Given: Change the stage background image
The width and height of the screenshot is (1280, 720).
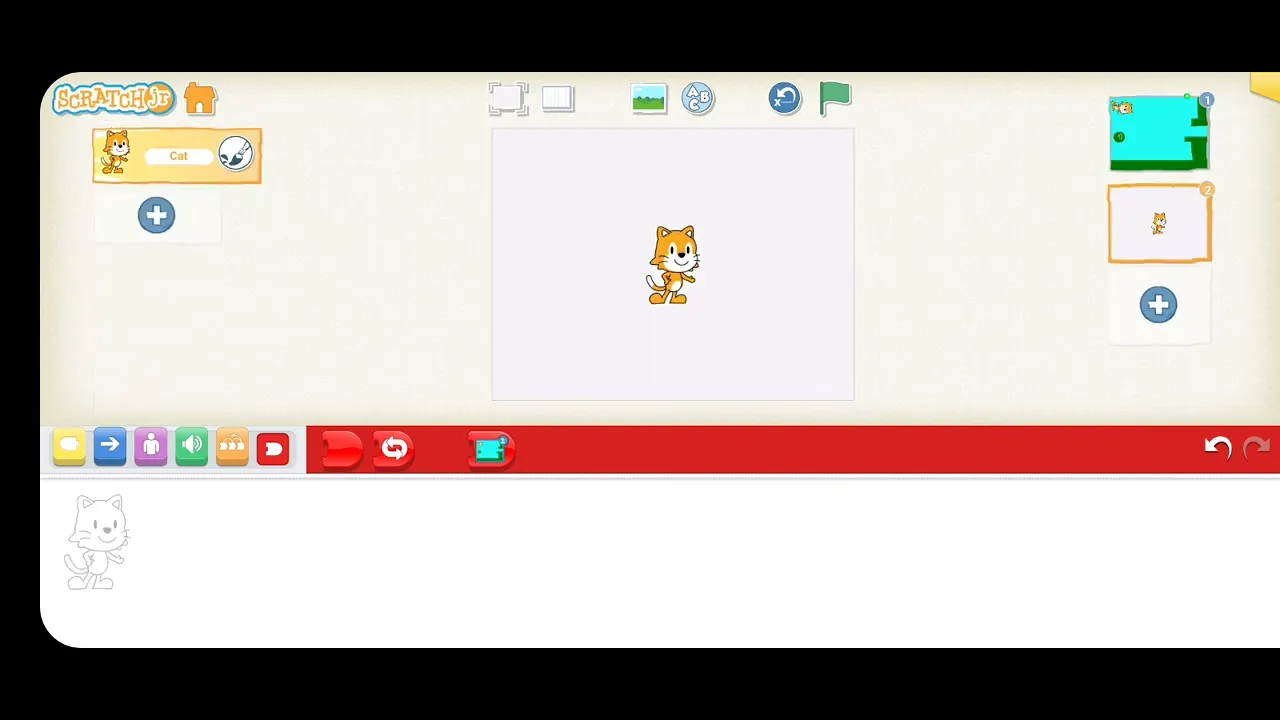Looking at the screenshot, I should point(649,98).
